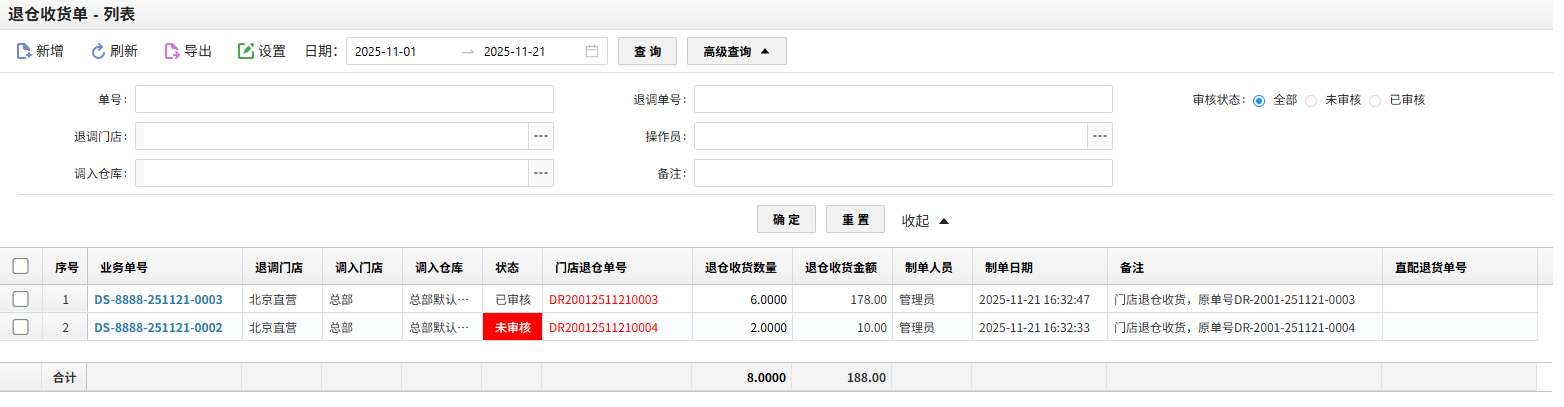Open the 退调门店 lookup ellipsis button
Viewport: 1564px width, 407px height.
(541, 136)
